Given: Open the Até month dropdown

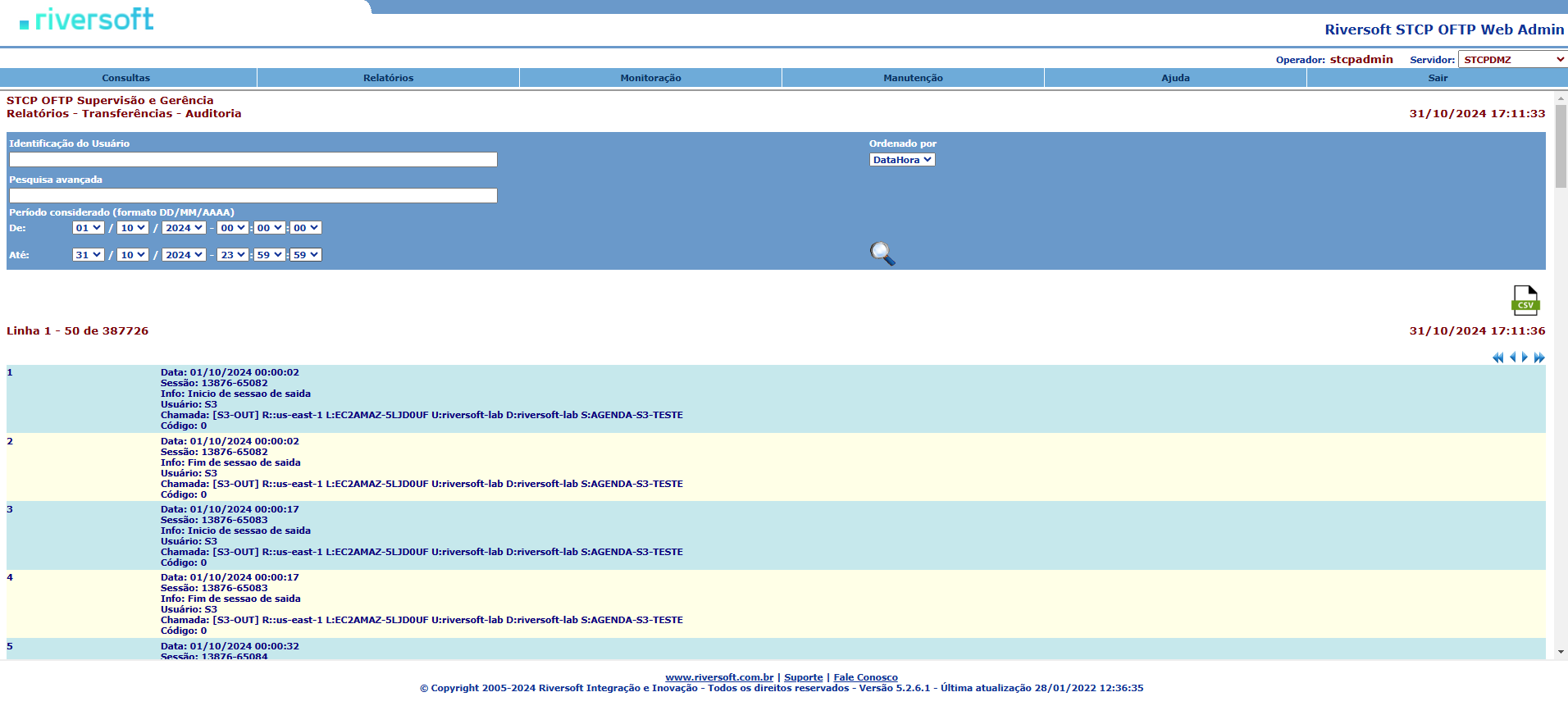Looking at the screenshot, I should point(133,255).
